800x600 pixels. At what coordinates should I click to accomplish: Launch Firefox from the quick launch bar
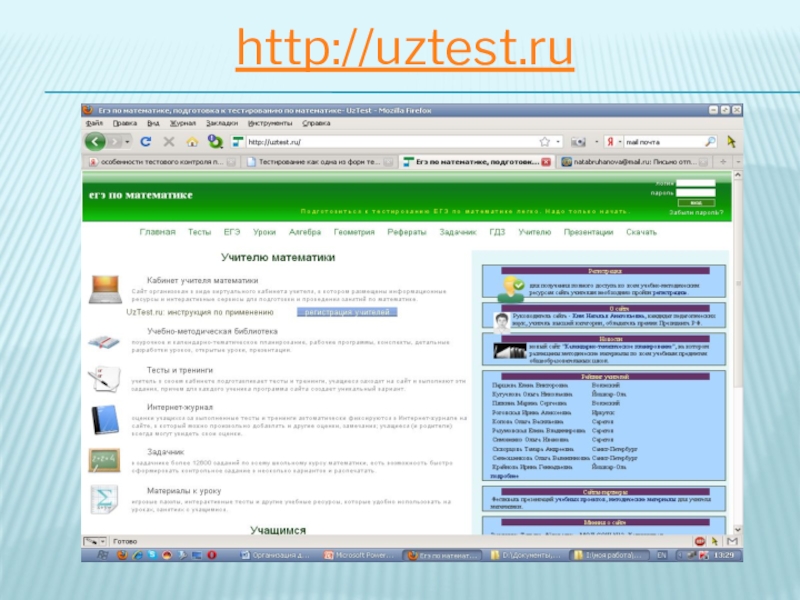click(x=122, y=555)
